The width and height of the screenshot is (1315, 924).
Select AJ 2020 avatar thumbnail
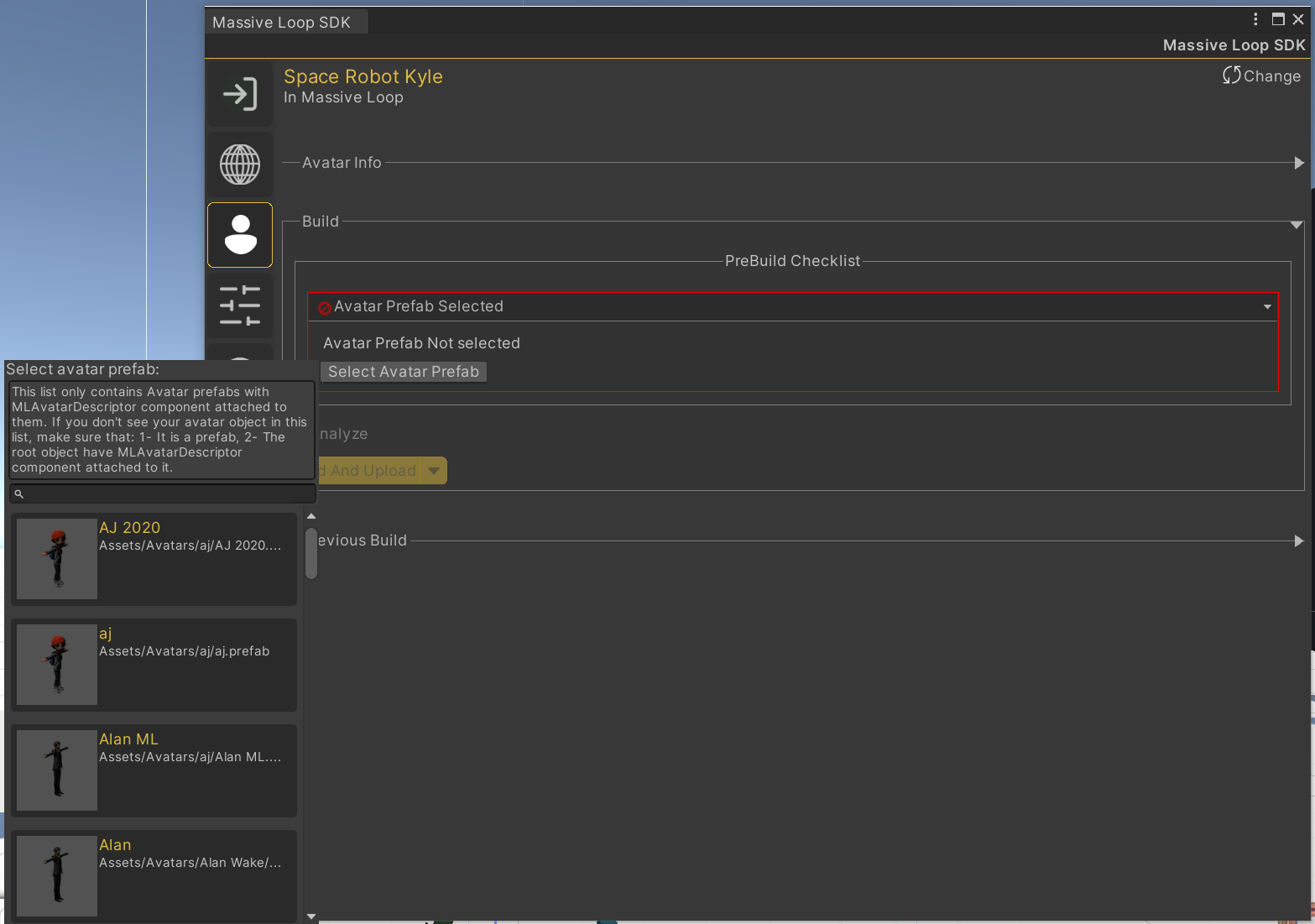pos(57,559)
